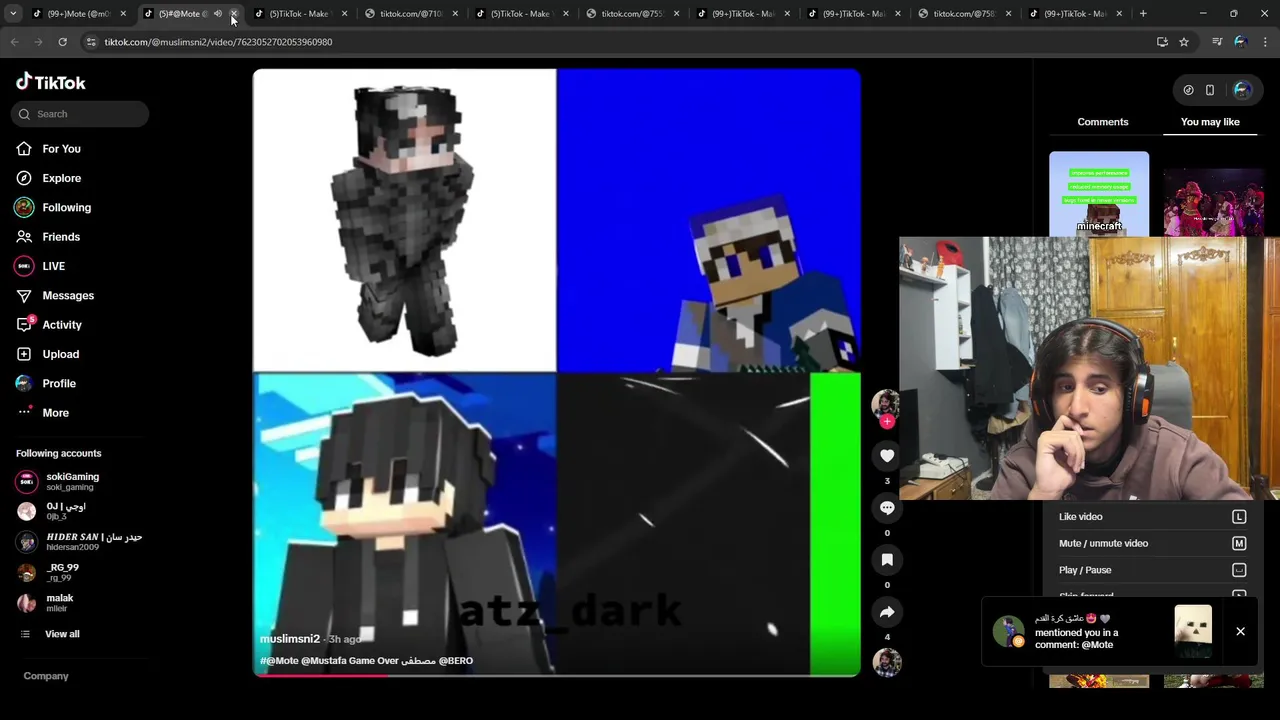This screenshot has width=1280, height=720.
Task: Click the Mute / unmute video M key
Action: 1239,543
